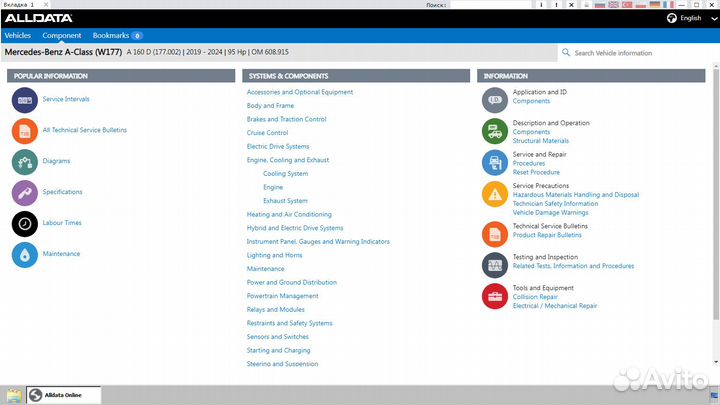Click the magnifier icon beside Search Vehicle Information
Viewport: 720px width, 405px height.
566,52
